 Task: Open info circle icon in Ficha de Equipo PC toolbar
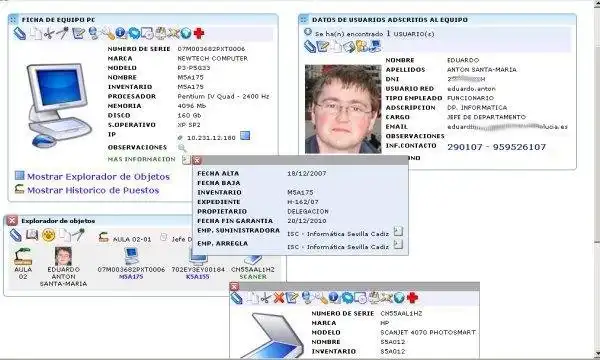click(x=121, y=34)
